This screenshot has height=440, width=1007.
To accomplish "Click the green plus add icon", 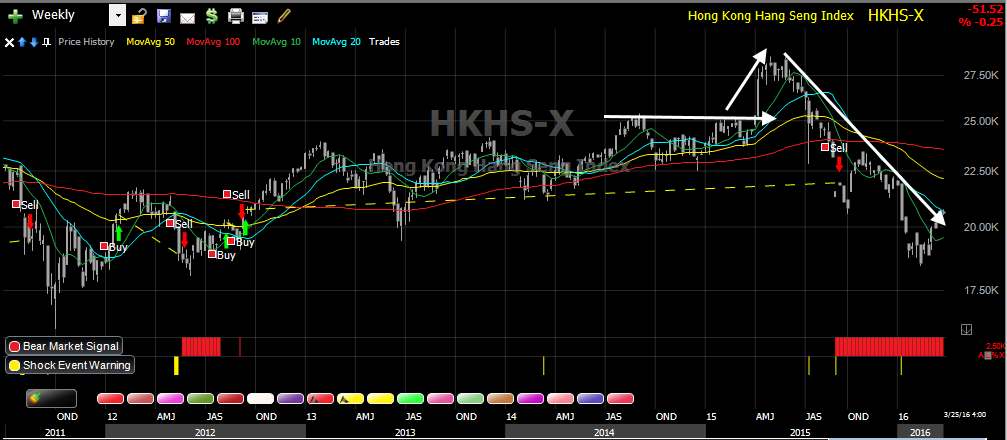I will 15,15.
